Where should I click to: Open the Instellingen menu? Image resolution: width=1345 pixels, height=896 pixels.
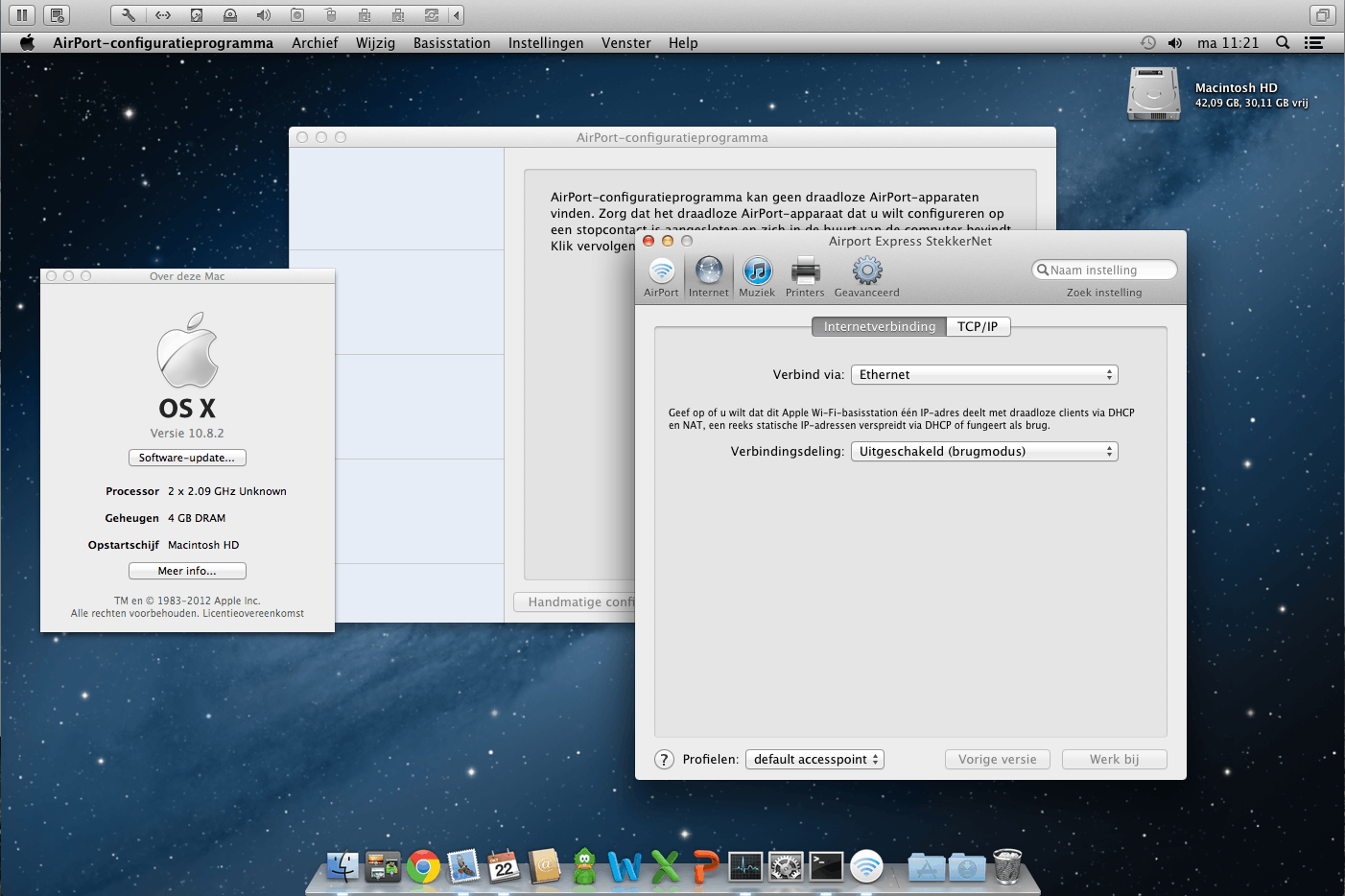[546, 43]
